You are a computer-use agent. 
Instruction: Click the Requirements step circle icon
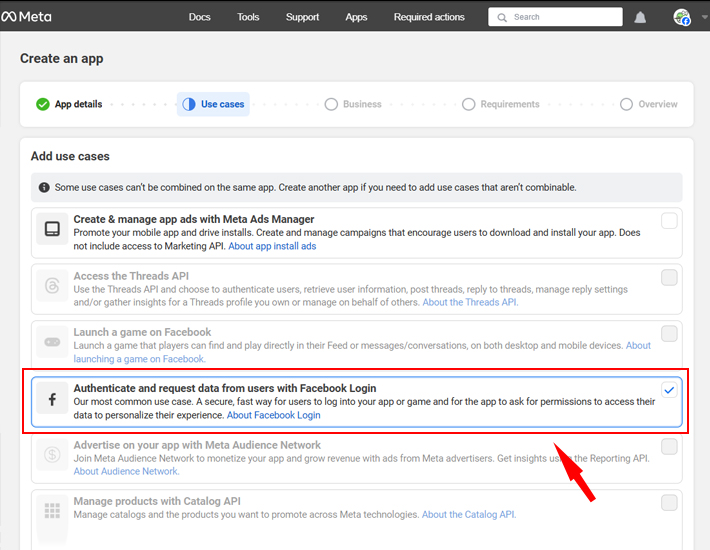coord(469,104)
